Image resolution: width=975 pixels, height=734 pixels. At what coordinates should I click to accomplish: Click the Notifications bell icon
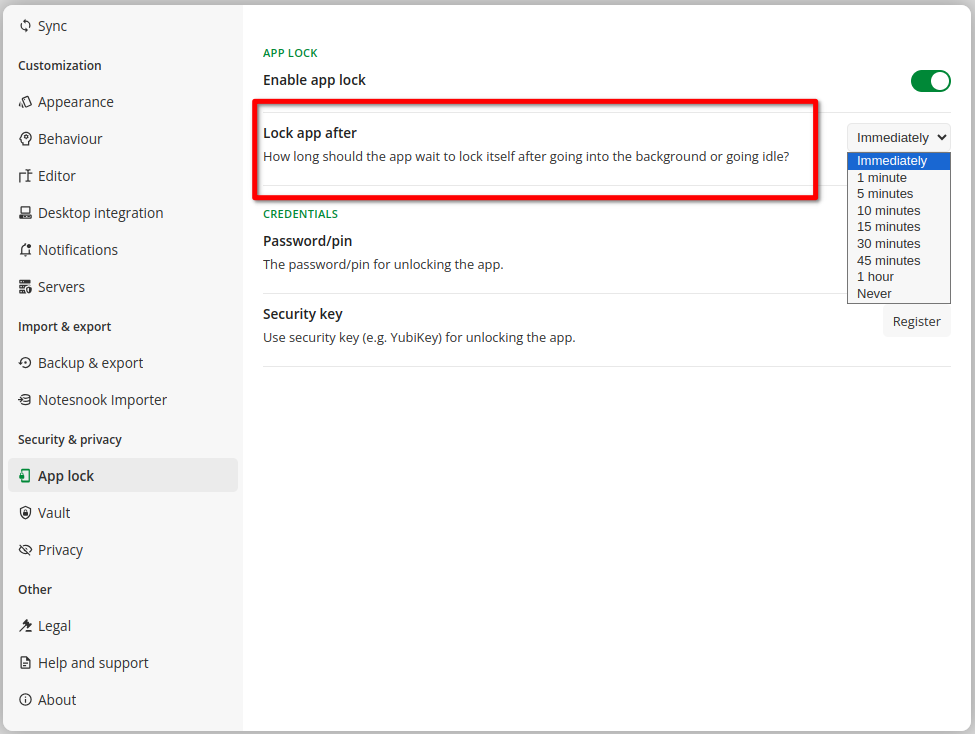coord(26,250)
